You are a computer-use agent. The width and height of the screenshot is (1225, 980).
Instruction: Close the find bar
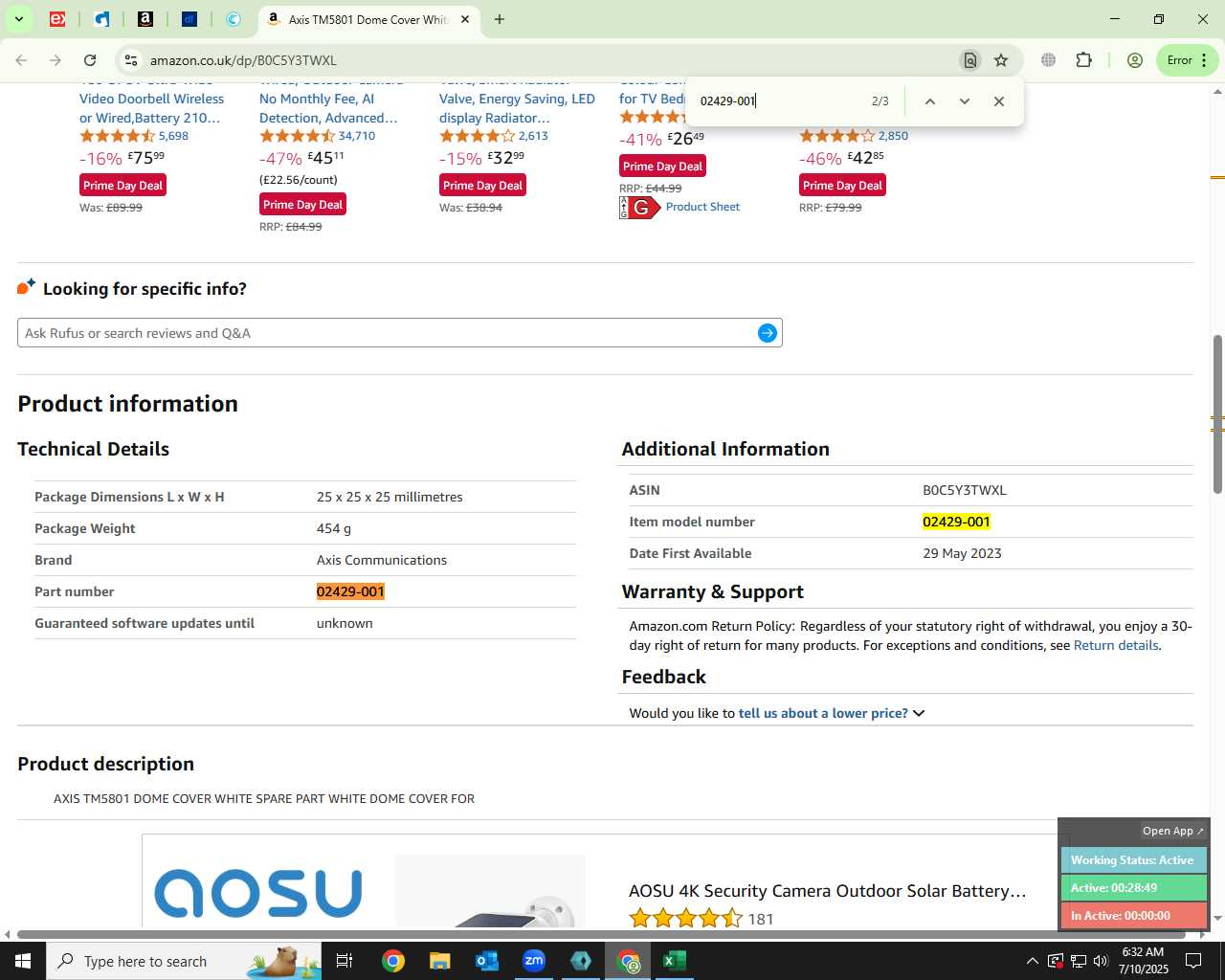pyautogui.click(x=999, y=101)
